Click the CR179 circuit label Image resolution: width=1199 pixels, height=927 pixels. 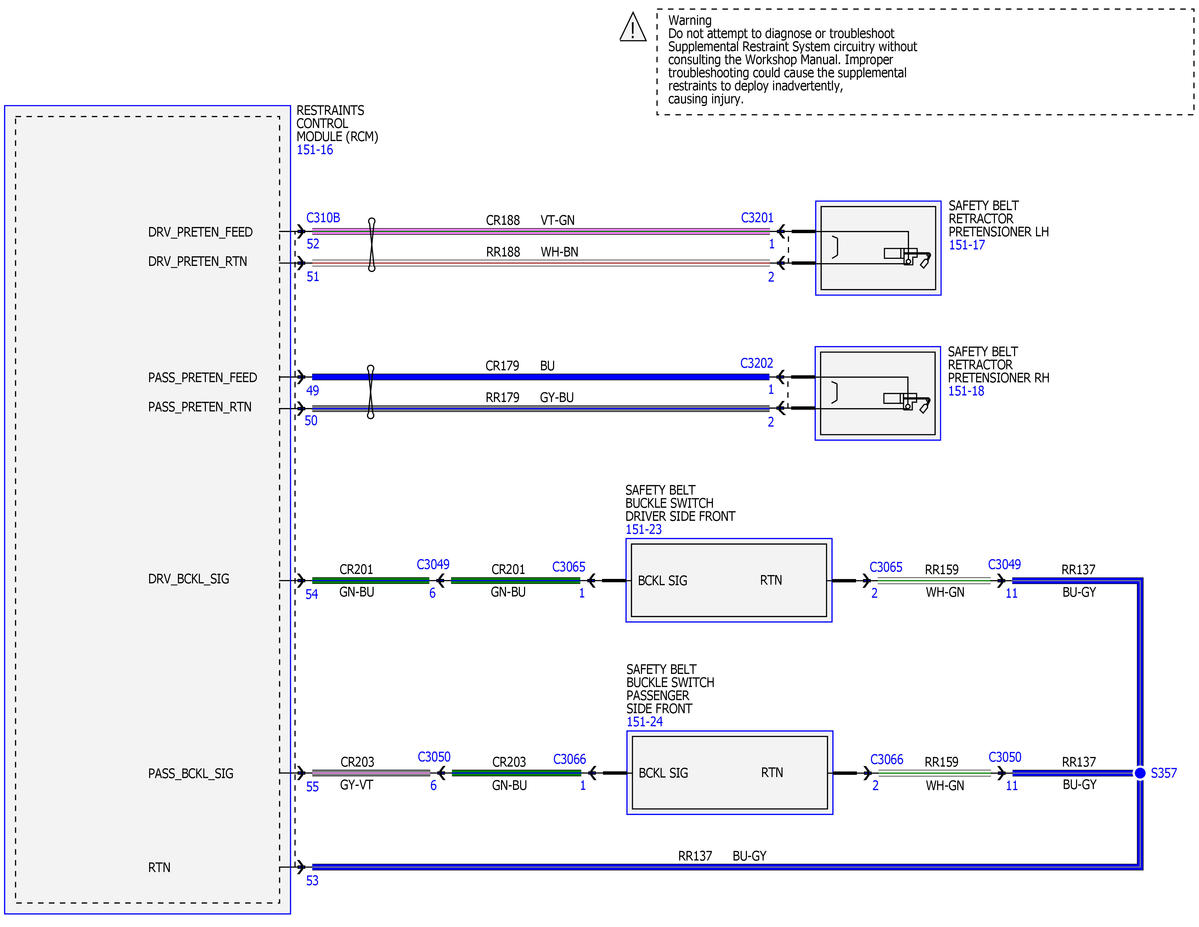502,366
